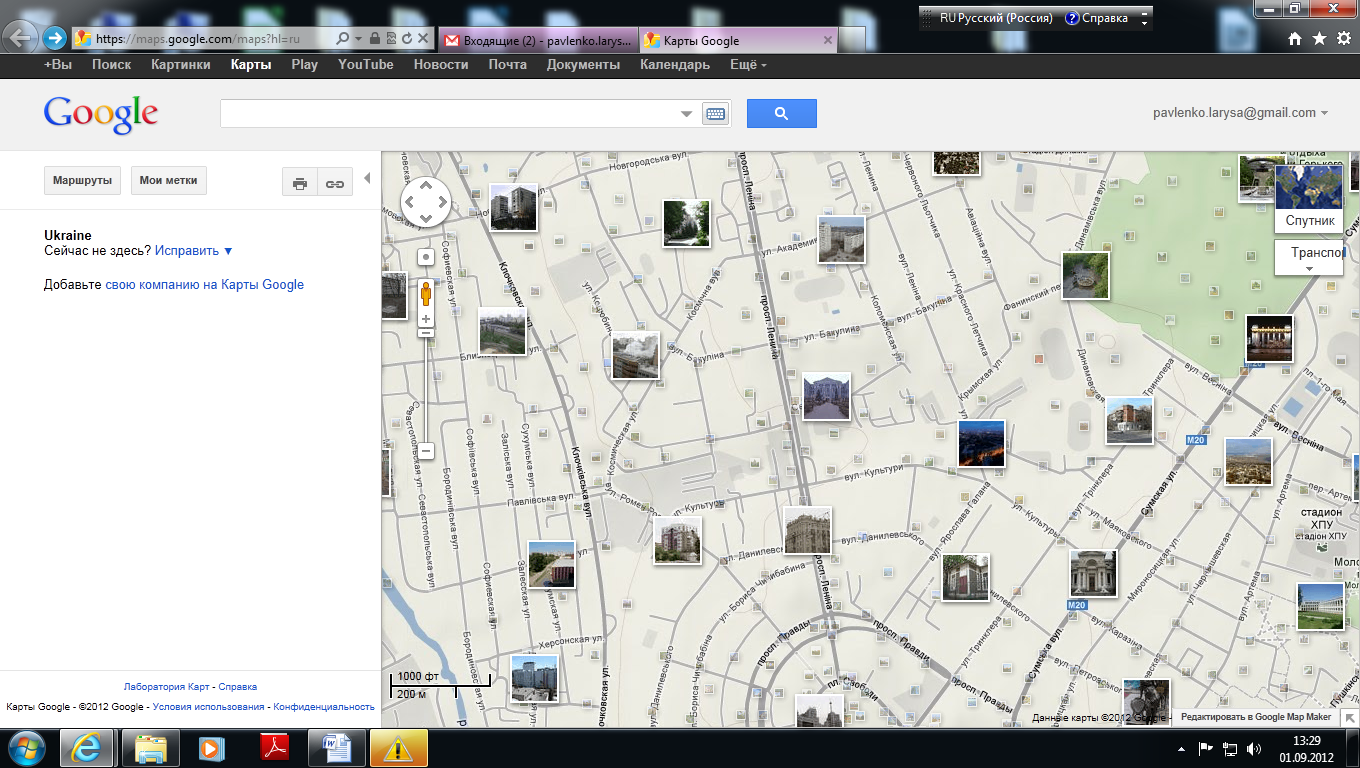Open the browser Home icon
1360x768 pixels.
click(x=1295, y=39)
